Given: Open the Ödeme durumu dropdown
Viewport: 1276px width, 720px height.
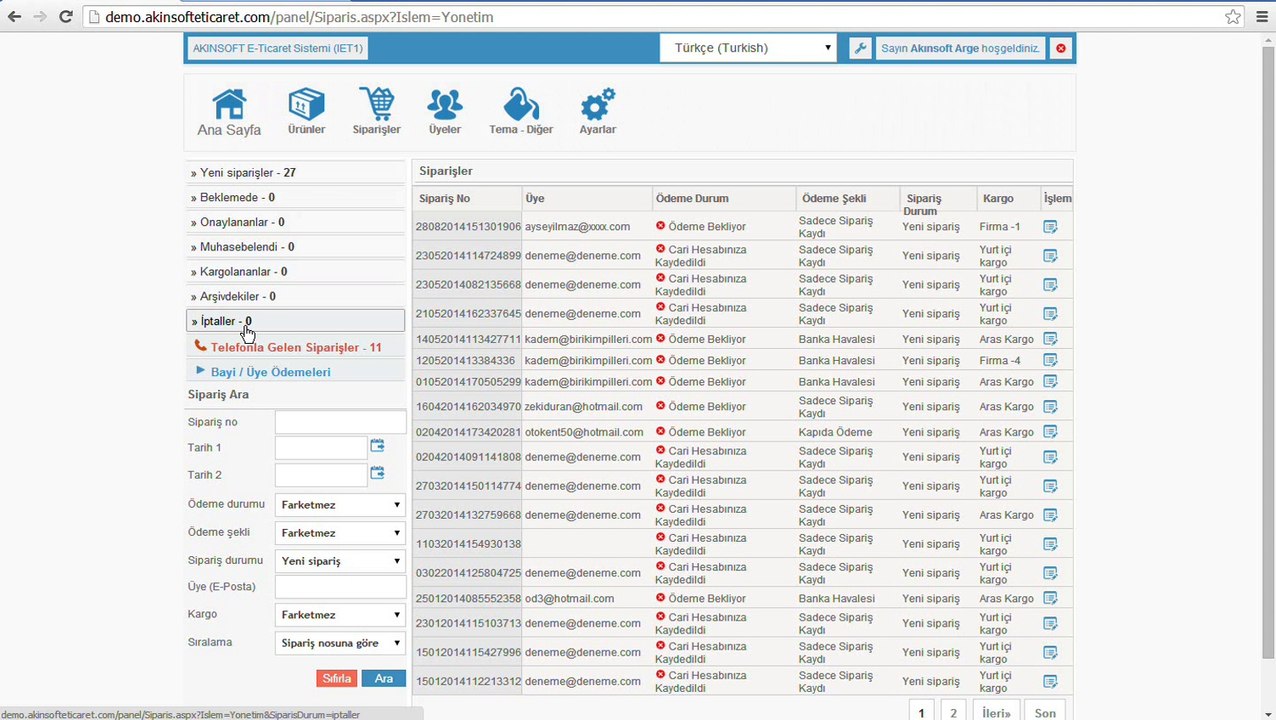Looking at the screenshot, I should (340, 505).
